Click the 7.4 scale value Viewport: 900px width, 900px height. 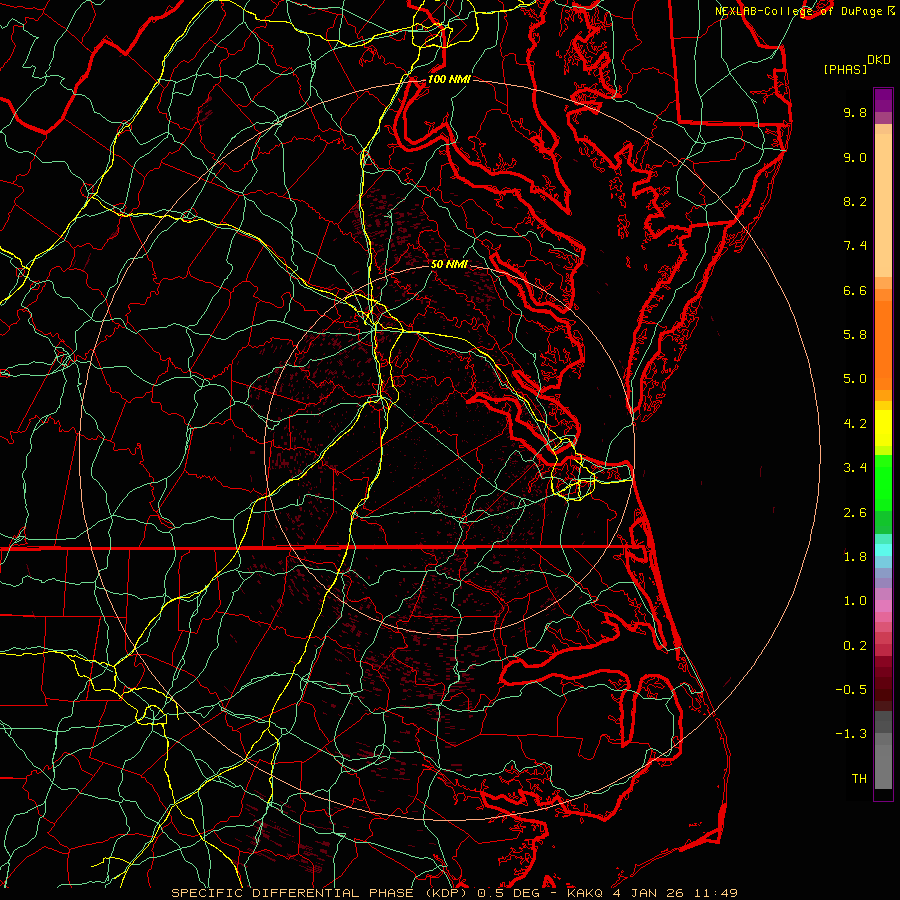click(855, 246)
